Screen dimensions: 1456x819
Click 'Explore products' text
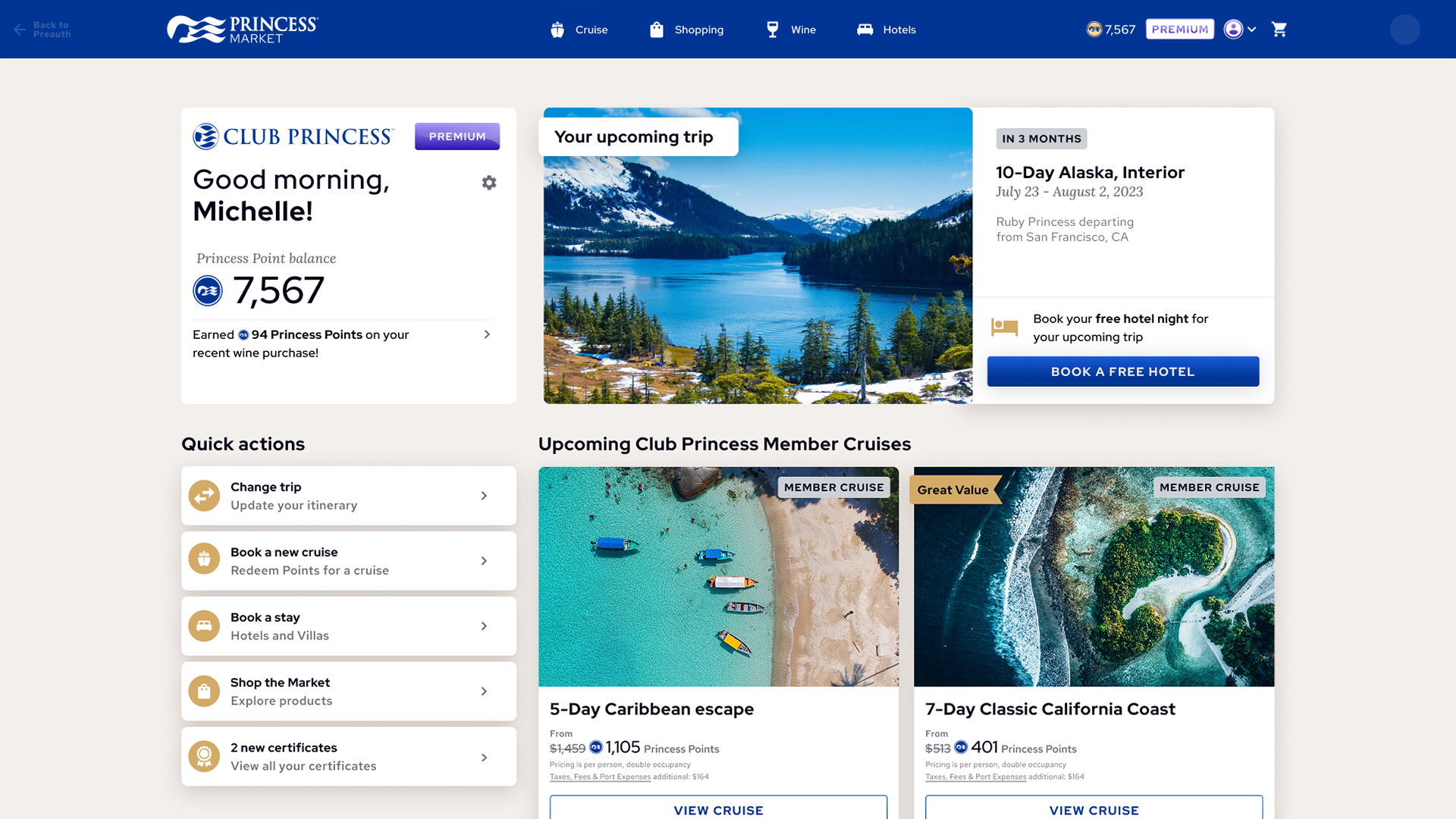click(x=281, y=701)
